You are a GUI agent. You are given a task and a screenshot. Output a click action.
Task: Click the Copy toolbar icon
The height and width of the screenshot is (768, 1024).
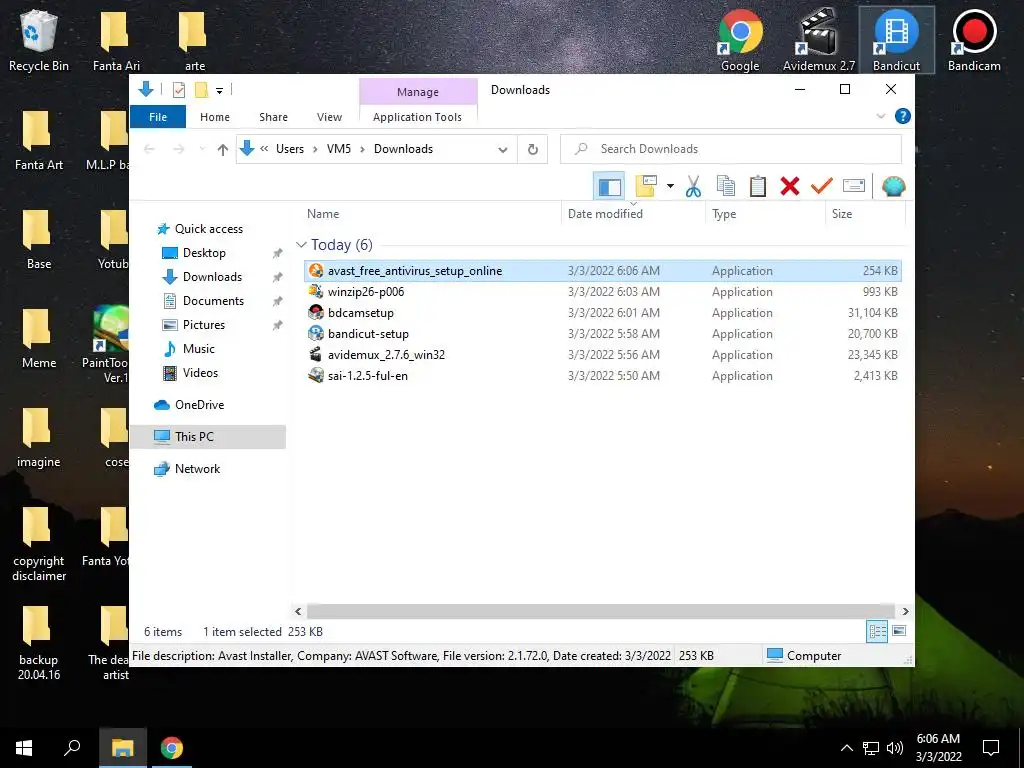coord(726,187)
